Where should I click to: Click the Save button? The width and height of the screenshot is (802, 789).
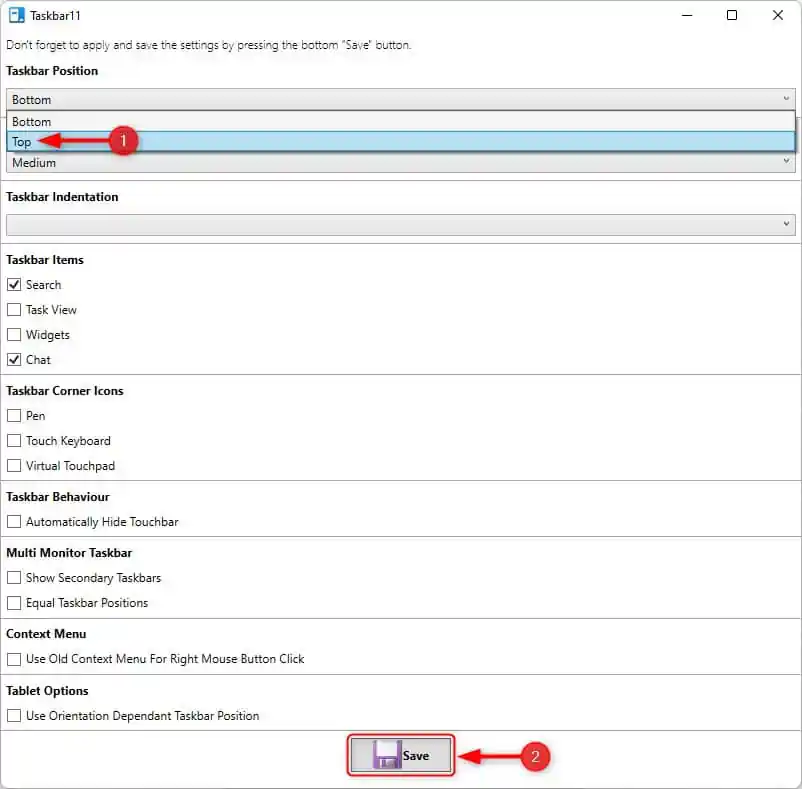400,755
